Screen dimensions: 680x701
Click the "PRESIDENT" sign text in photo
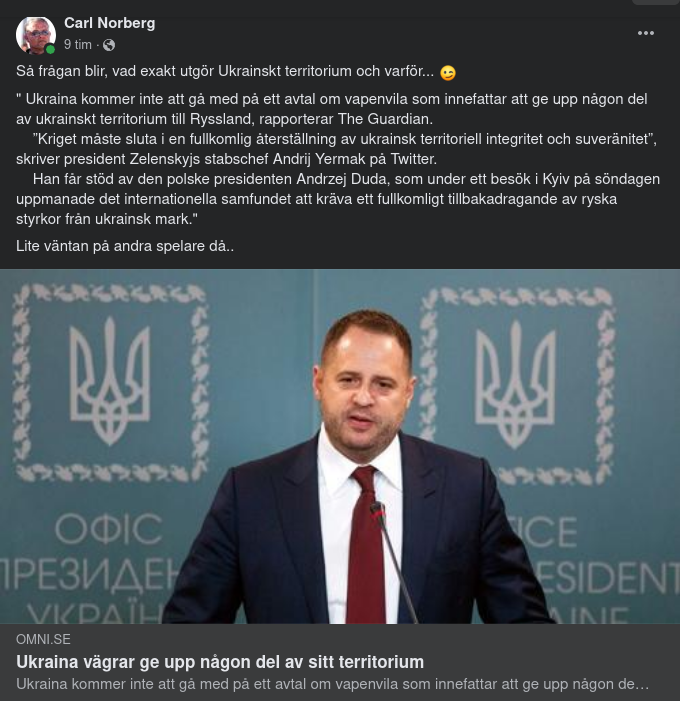click(x=598, y=577)
